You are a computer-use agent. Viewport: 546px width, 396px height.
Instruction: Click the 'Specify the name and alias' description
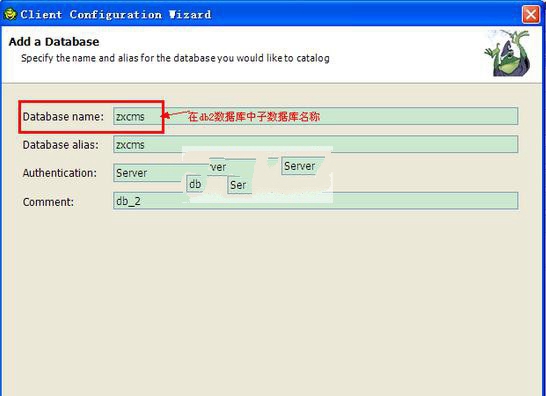click(x=175, y=58)
